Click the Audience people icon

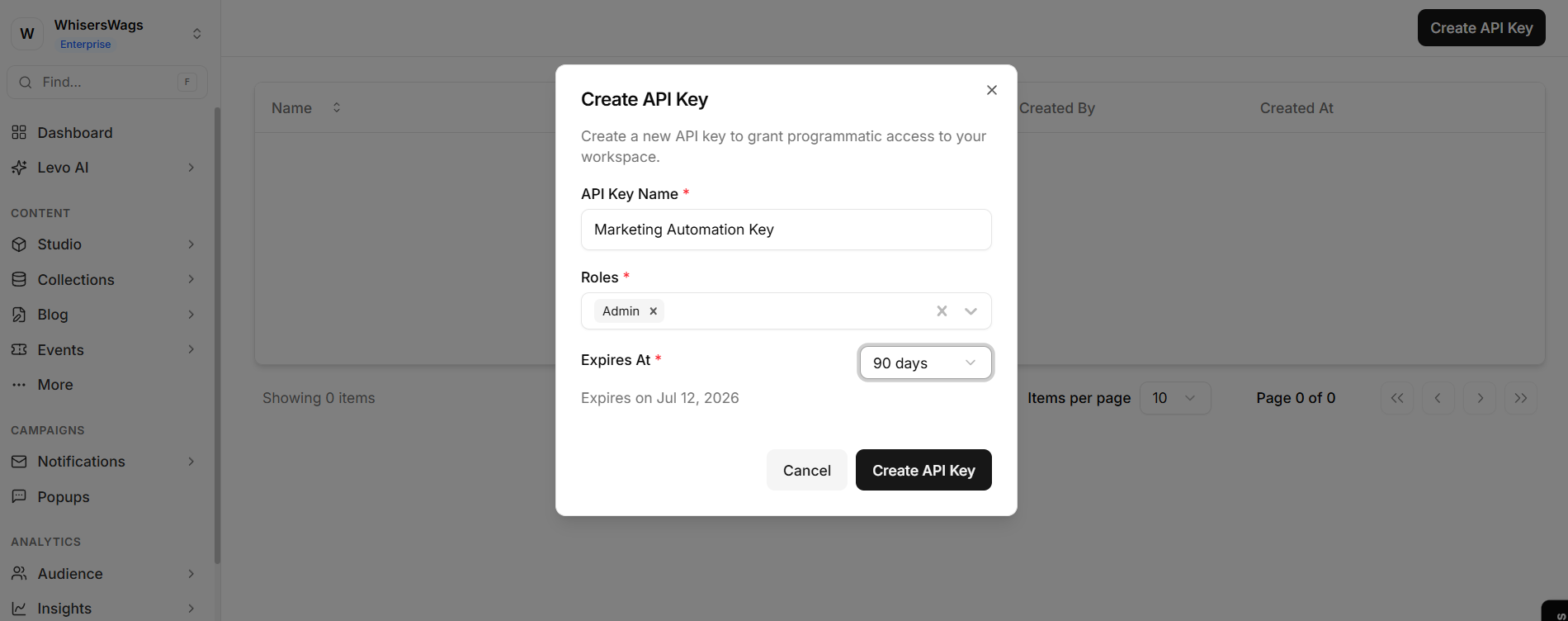(x=19, y=574)
